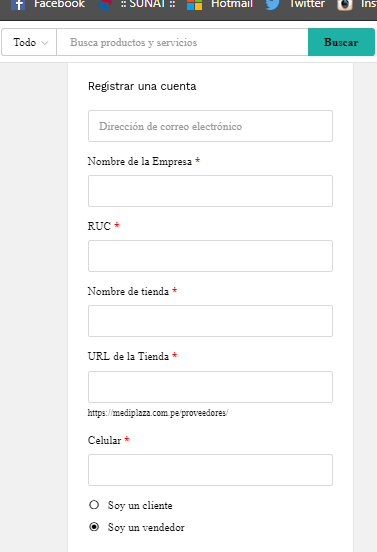Click the Twitter bookmark label

(307, 4)
